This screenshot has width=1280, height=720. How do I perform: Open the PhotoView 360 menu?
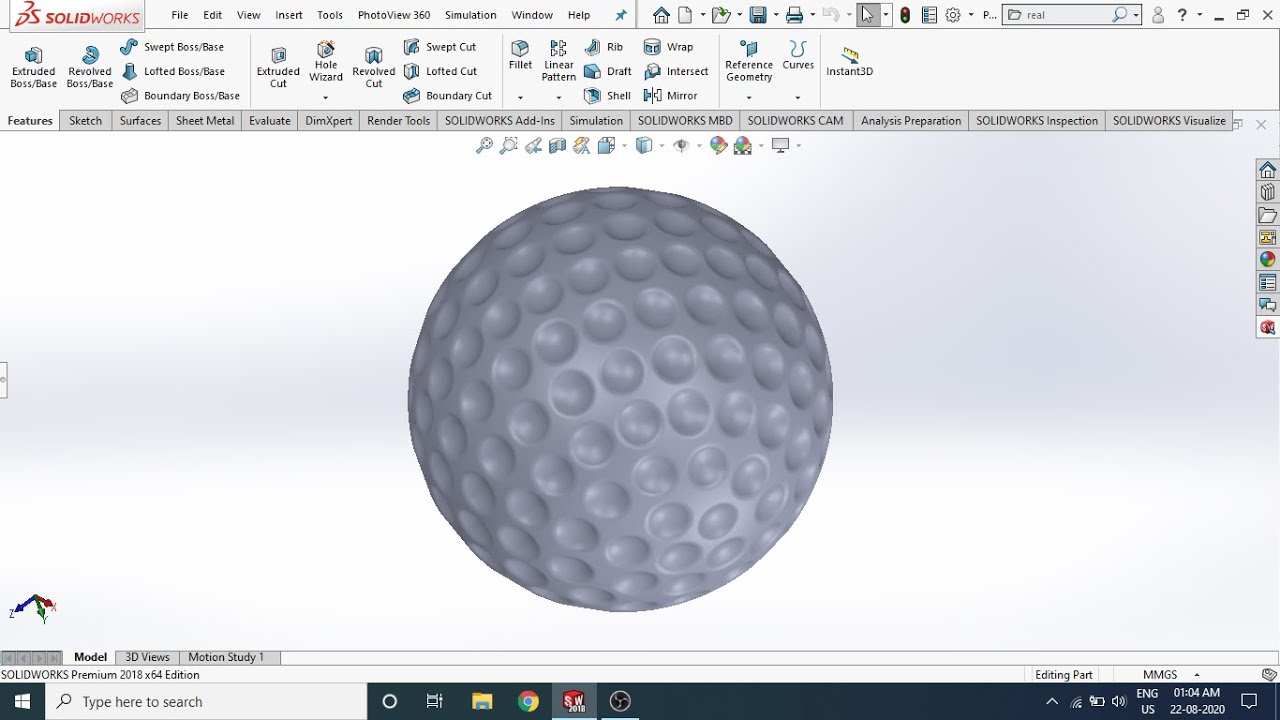pyautogui.click(x=394, y=15)
